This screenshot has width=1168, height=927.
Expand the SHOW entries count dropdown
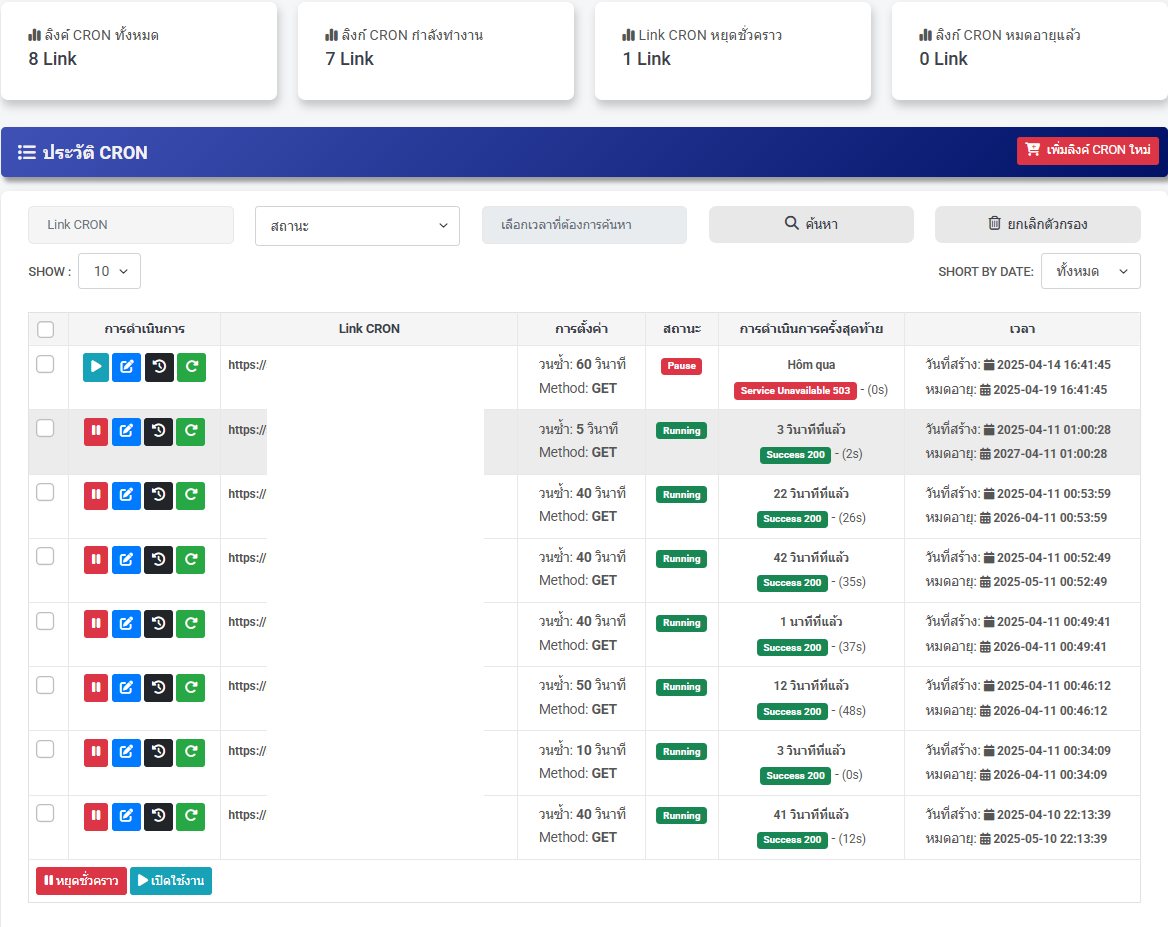point(109,271)
